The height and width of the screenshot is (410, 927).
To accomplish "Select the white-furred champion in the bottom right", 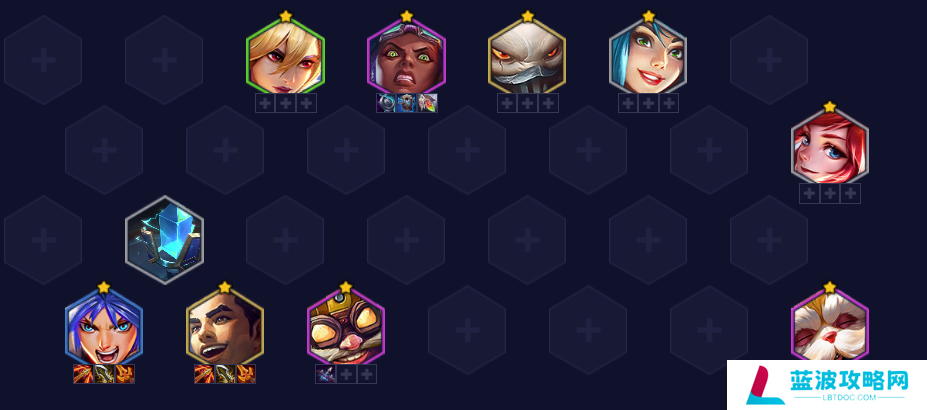I will (829, 325).
